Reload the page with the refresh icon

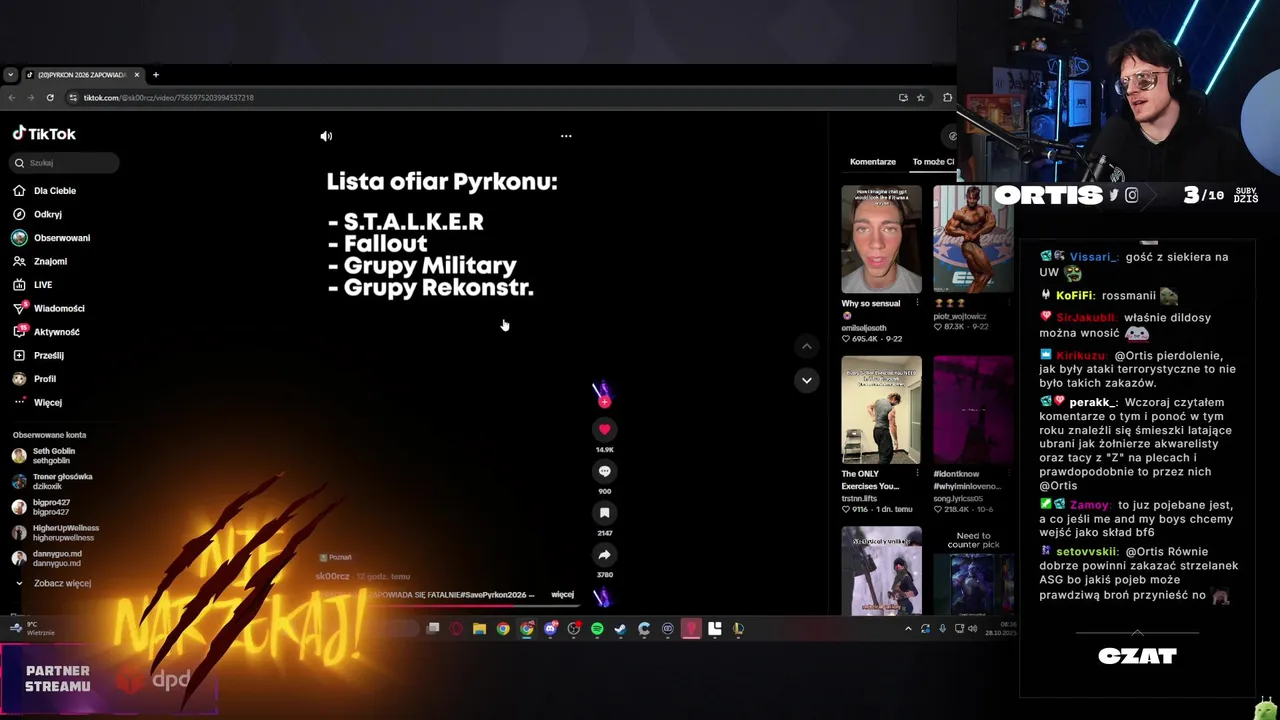50,97
